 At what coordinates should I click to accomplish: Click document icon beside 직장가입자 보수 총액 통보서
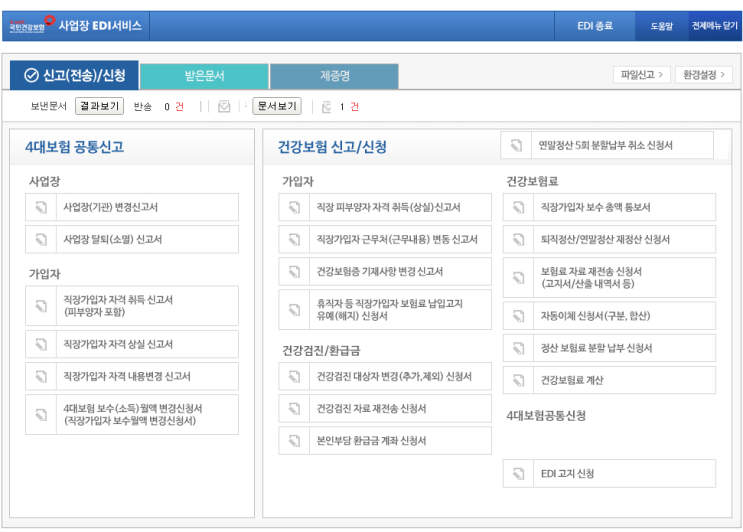pyautogui.click(x=518, y=207)
